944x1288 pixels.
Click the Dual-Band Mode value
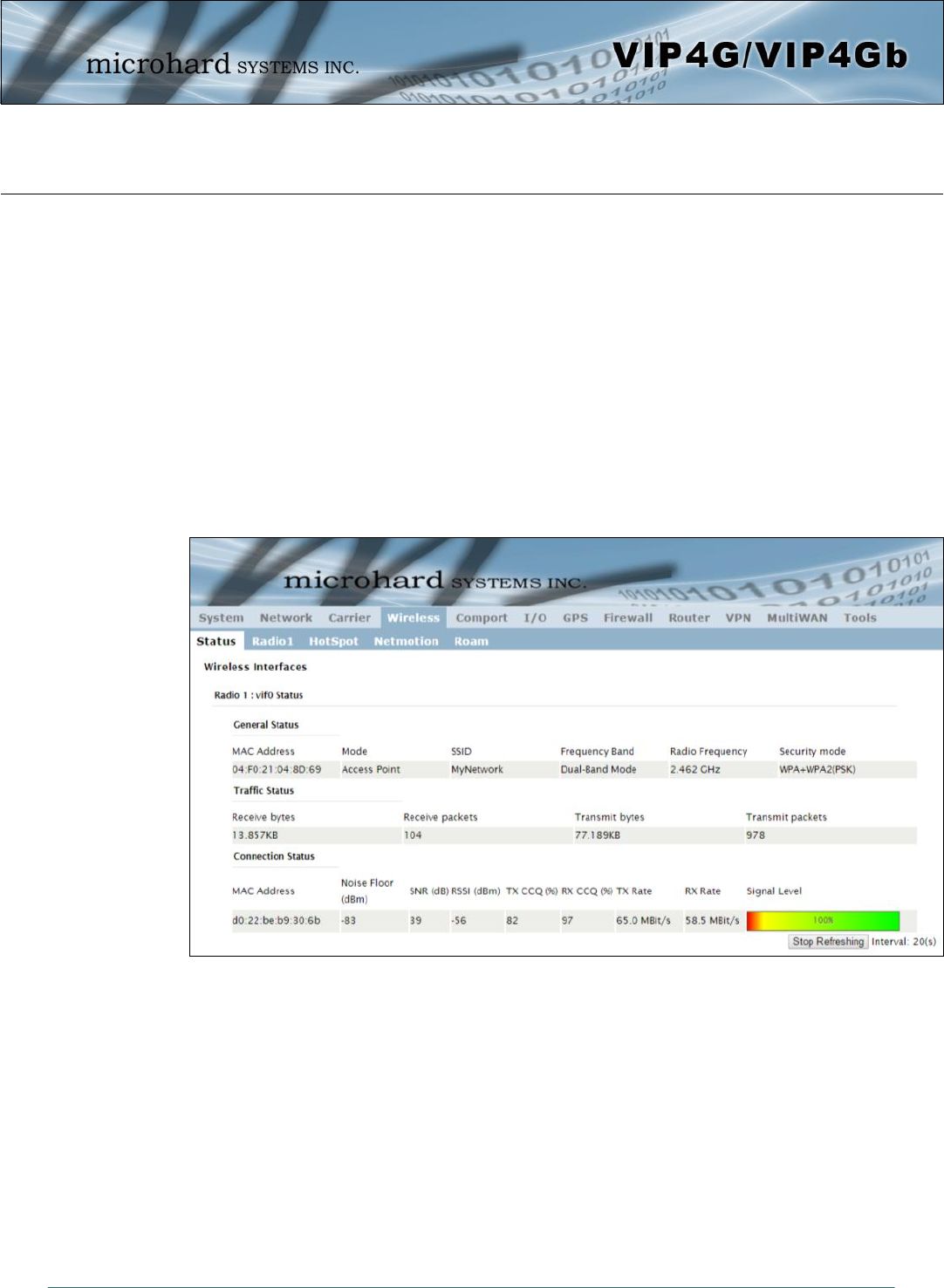pos(599,770)
